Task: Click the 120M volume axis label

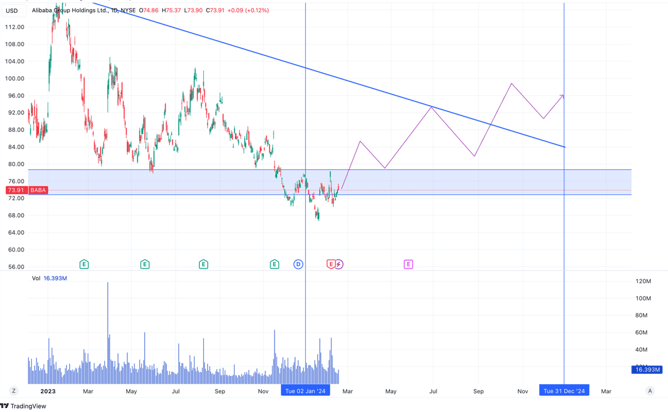Action: click(643, 281)
